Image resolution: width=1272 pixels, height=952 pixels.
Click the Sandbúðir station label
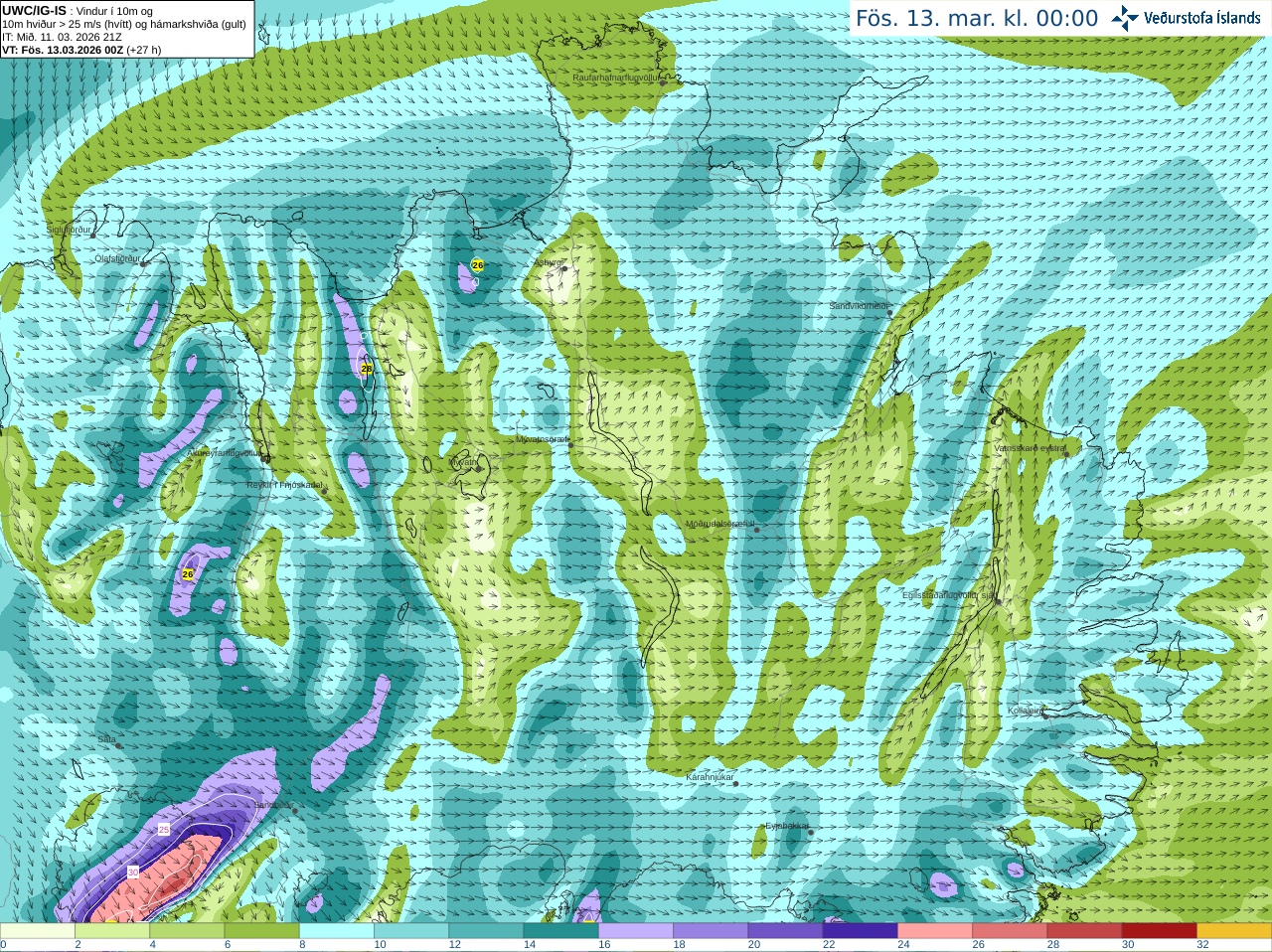point(272,805)
